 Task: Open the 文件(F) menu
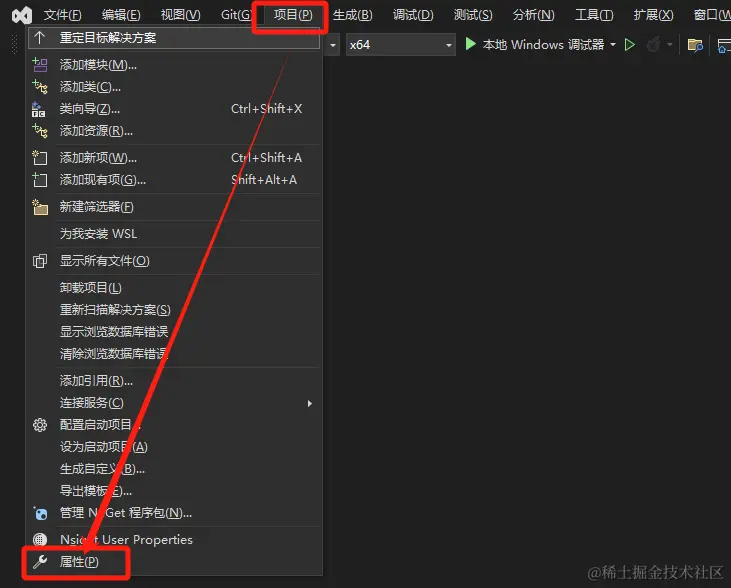coord(62,15)
